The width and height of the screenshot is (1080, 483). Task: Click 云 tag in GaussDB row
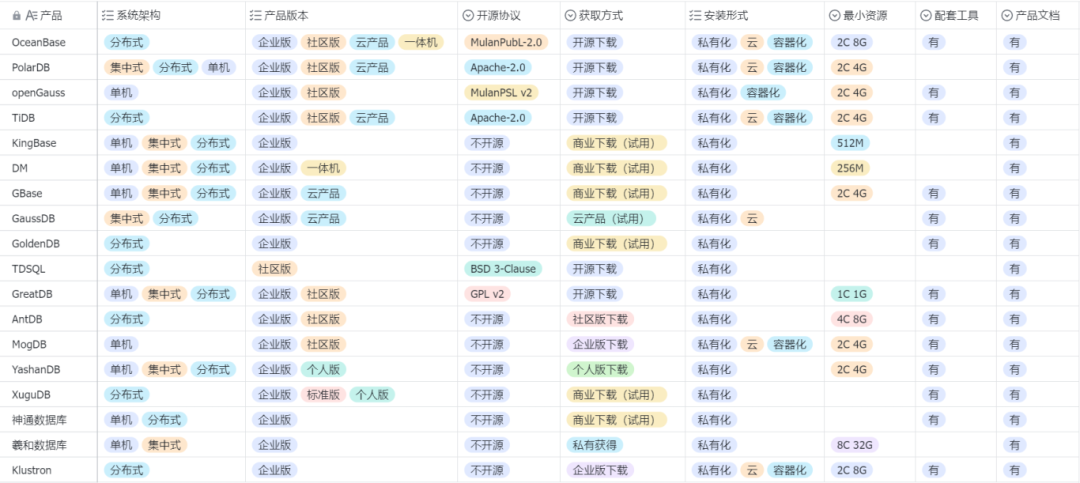[752, 218]
